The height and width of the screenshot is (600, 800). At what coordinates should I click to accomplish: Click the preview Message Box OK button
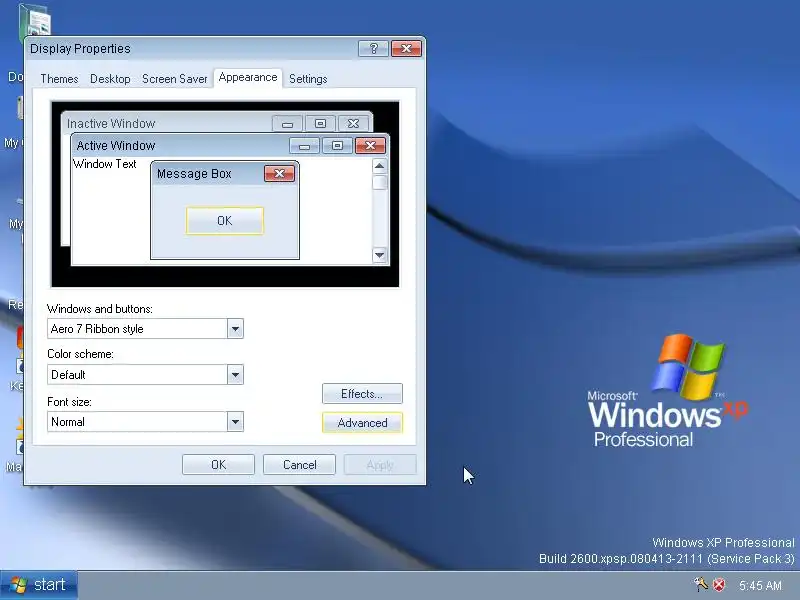click(225, 221)
